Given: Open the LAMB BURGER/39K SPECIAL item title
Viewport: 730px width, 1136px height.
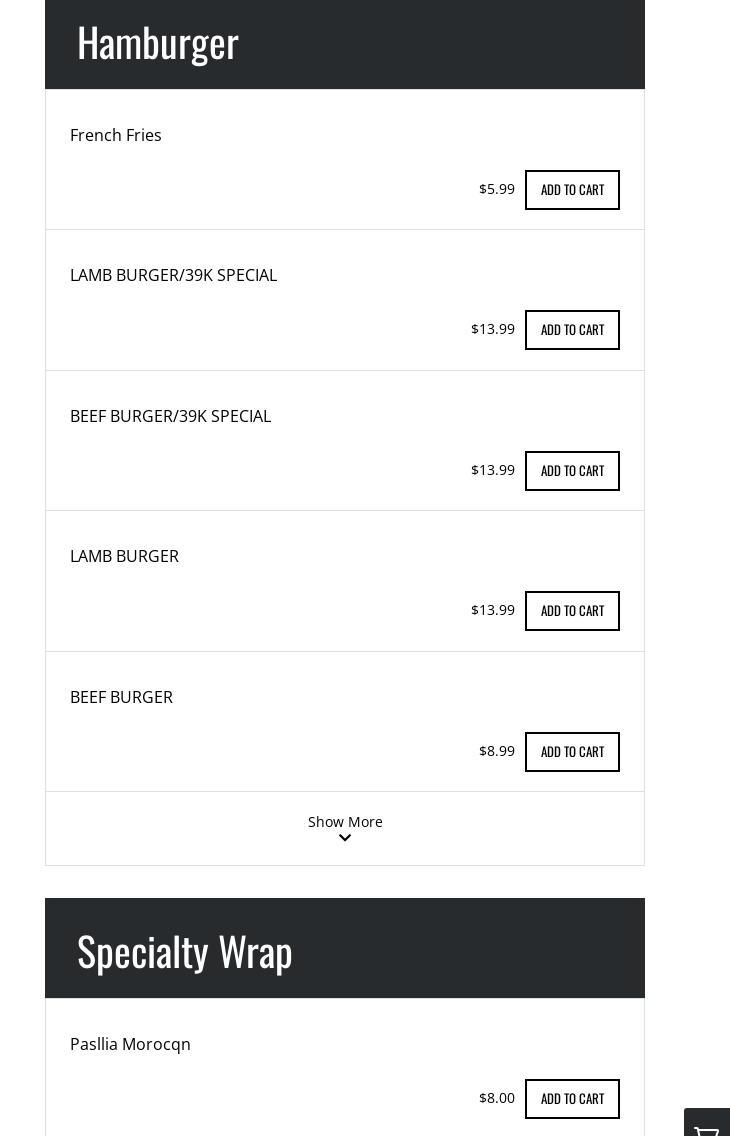Looking at the screenshot, I should click(x=173, y=275).
